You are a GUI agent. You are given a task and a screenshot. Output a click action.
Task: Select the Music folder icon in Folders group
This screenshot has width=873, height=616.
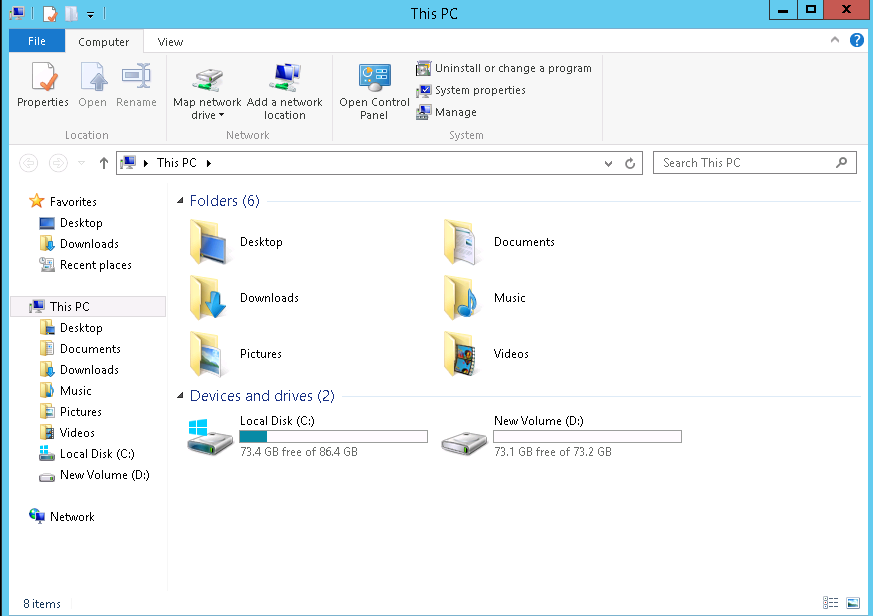pyautogui.click(x=462, y=298)
